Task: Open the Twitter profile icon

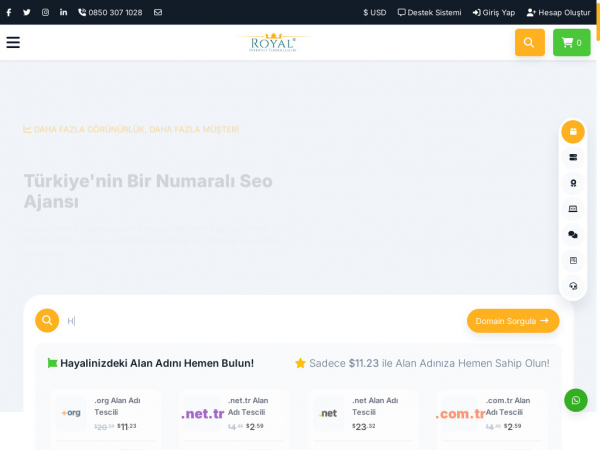Action: click(27, 12)
